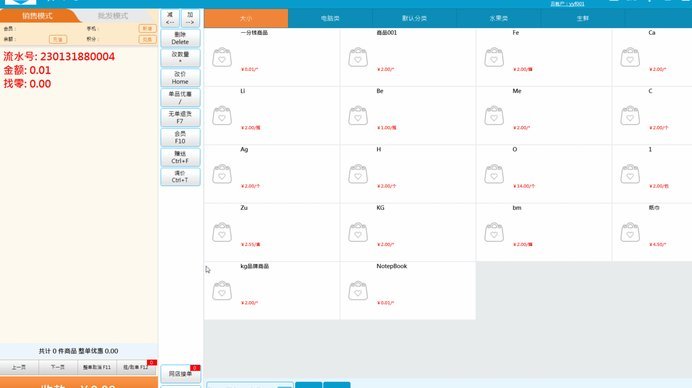Click the ¥14.00 price of product O
Screen dimensions: 692x388
tap(524, 186)
